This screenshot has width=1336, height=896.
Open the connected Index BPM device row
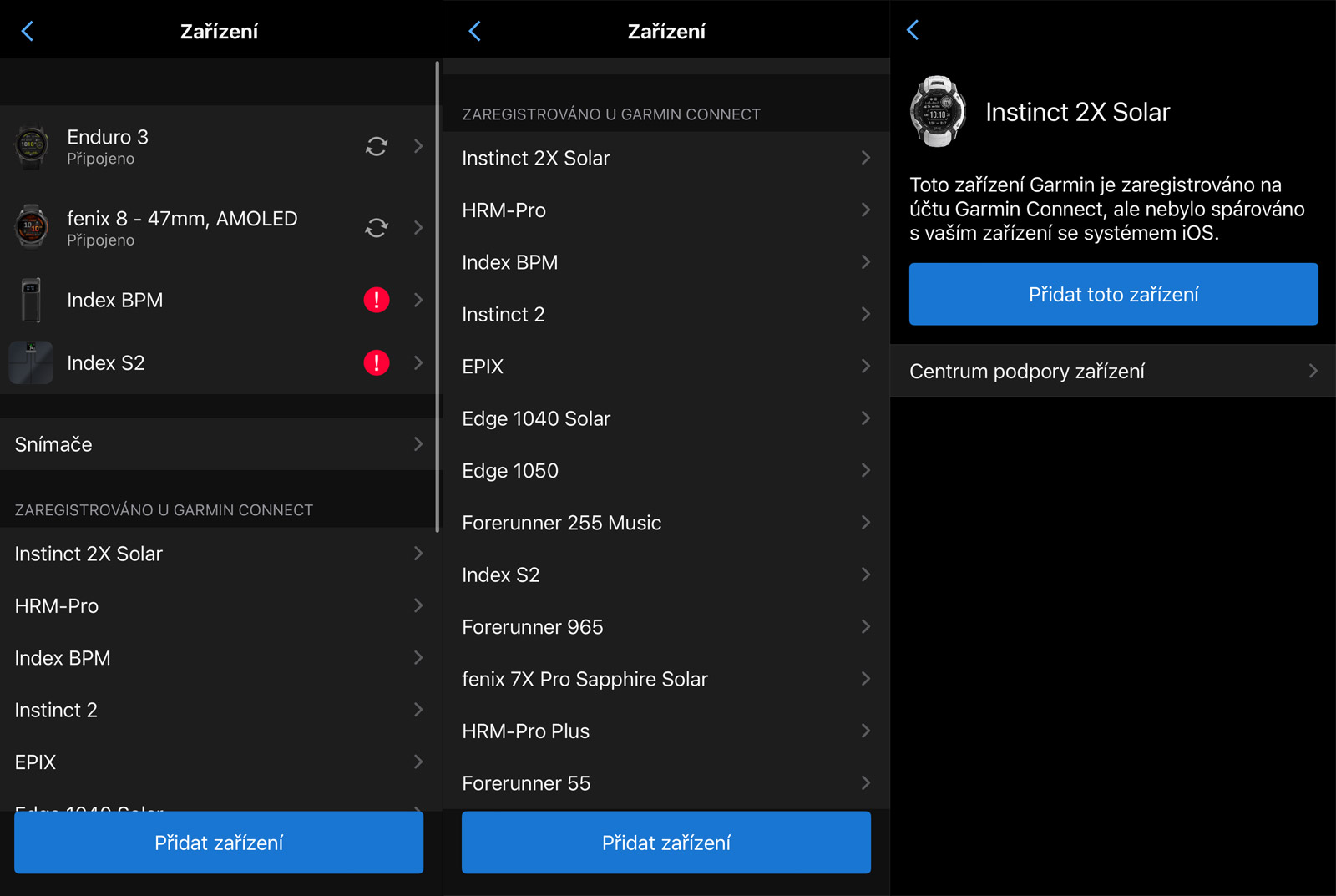coord(218,300)
